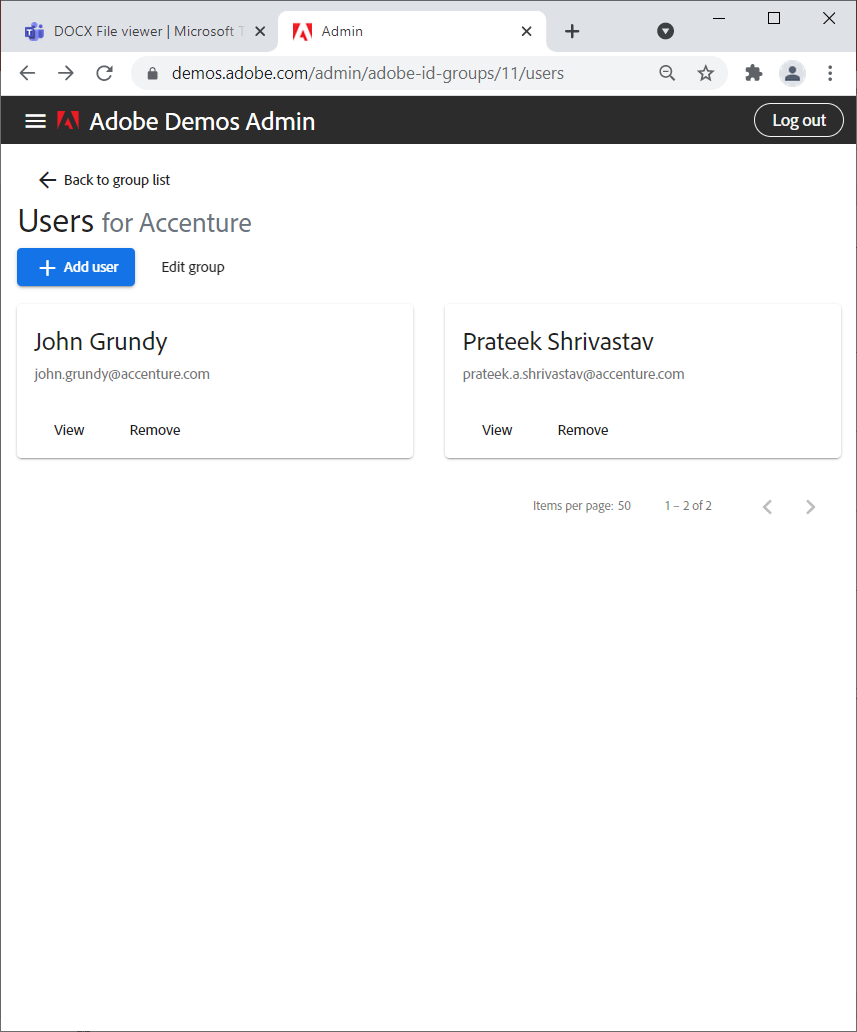Open the tab search dropdown arrow
The width and height of the screenshot is (857, 1032).
[x=665, y=31]
